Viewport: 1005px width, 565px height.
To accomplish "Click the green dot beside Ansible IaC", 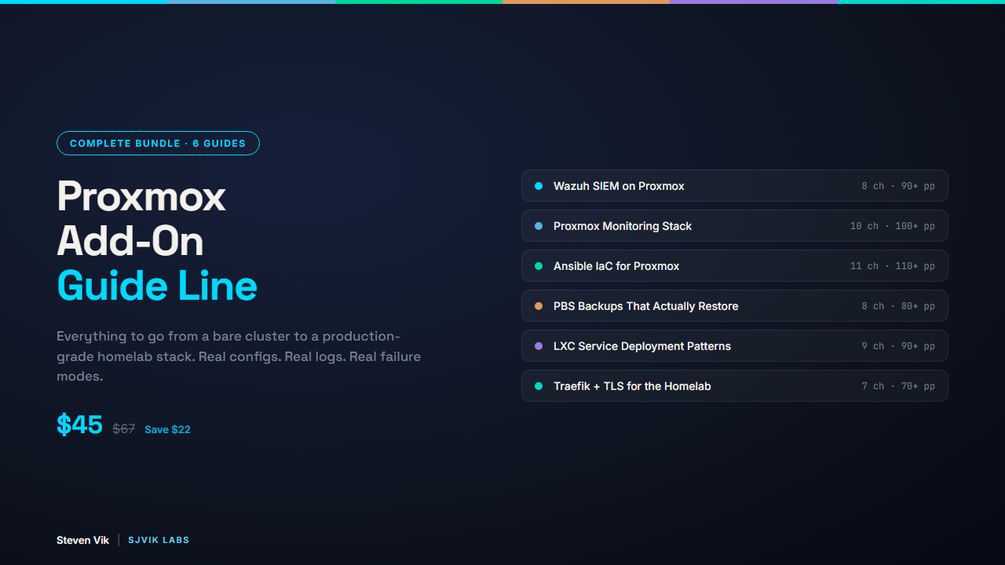I will tap(538, 266).
